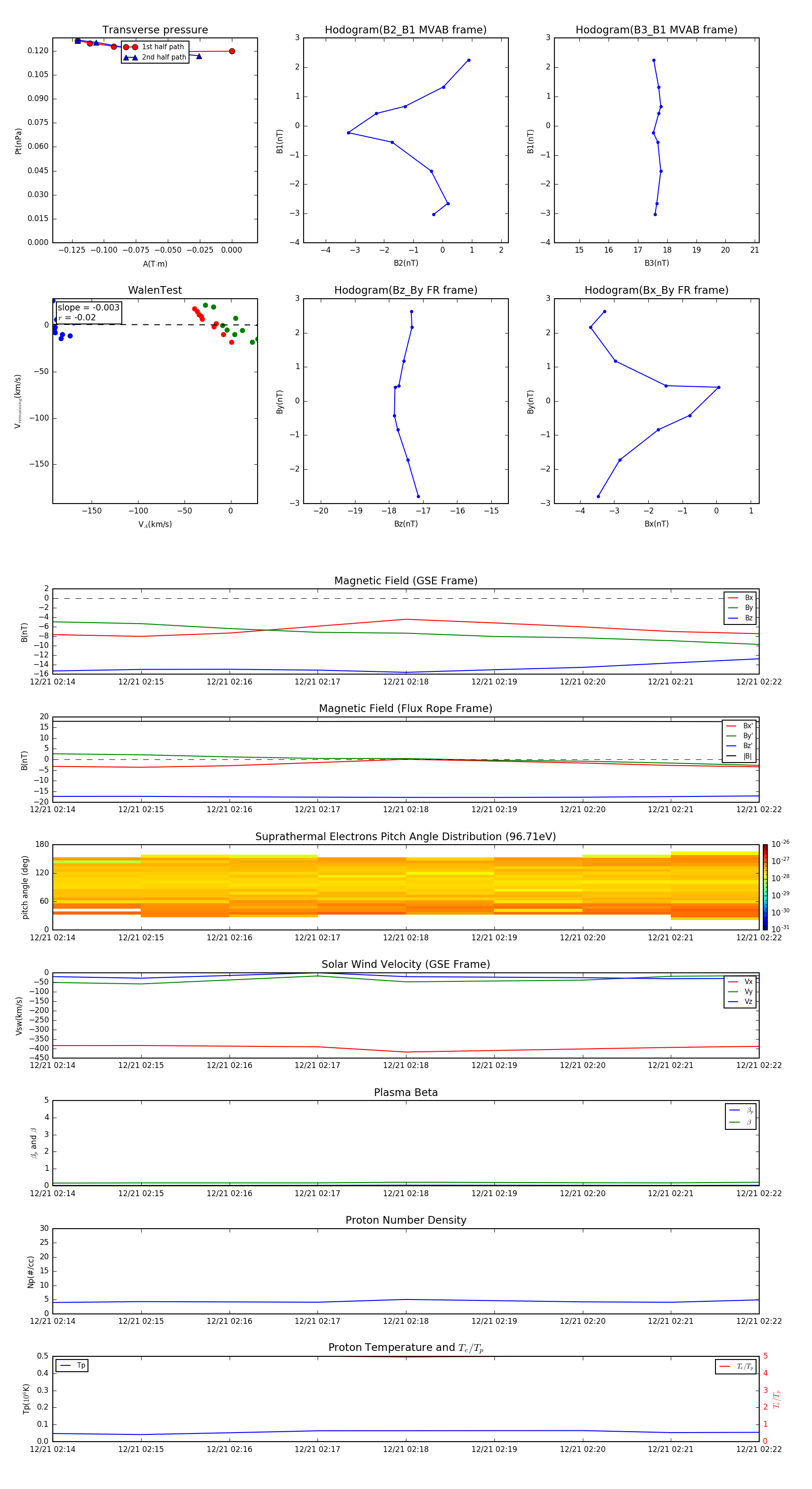Image resolution: width=812 pixels, height=1489 pixels.
Task: Select the 'Vx' legend entry
Action: [x=740, y=981]
